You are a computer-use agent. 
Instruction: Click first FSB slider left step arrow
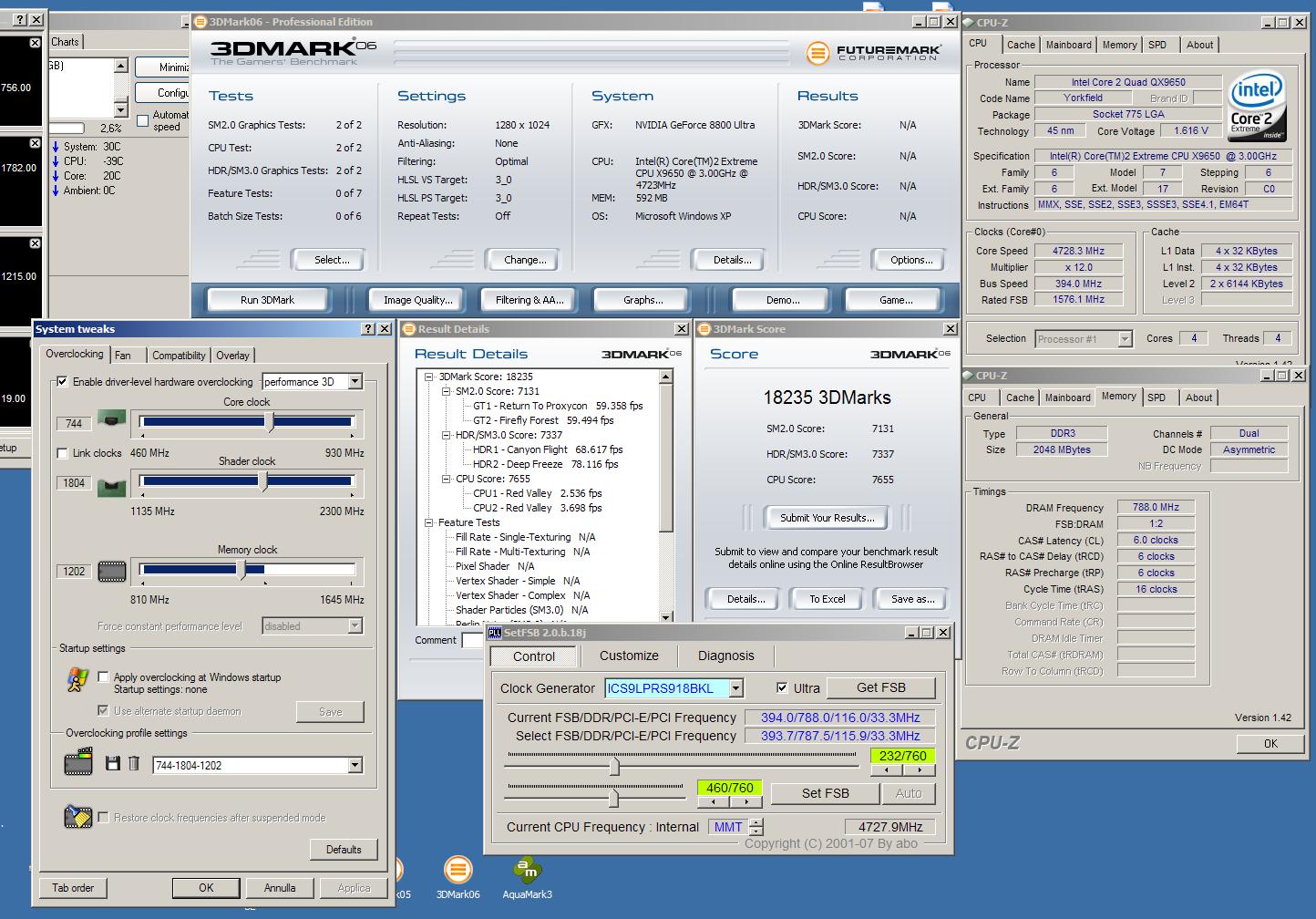[x=886, y=770]
